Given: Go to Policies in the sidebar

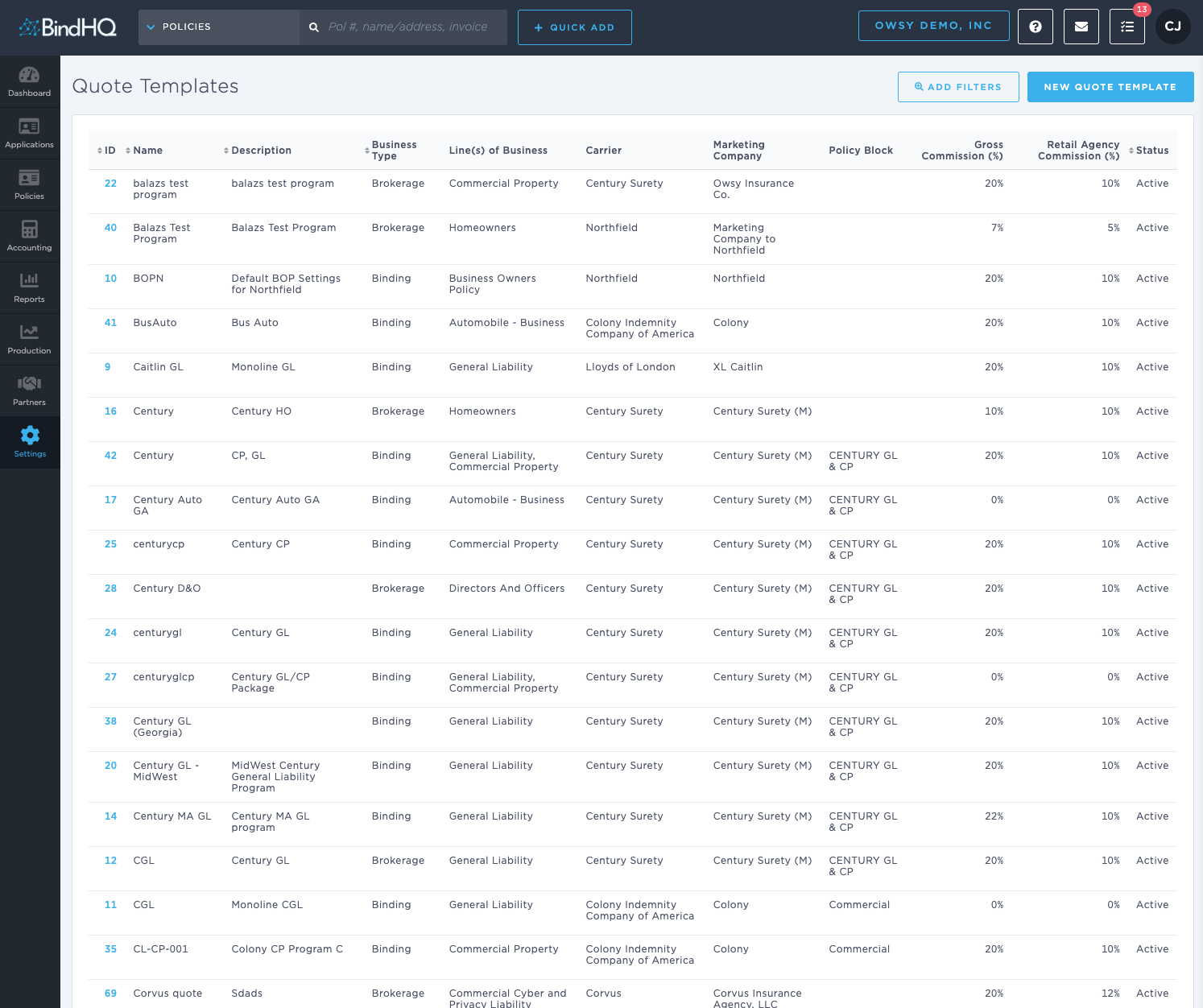Looking at the screenshot, I should point(30,184).
